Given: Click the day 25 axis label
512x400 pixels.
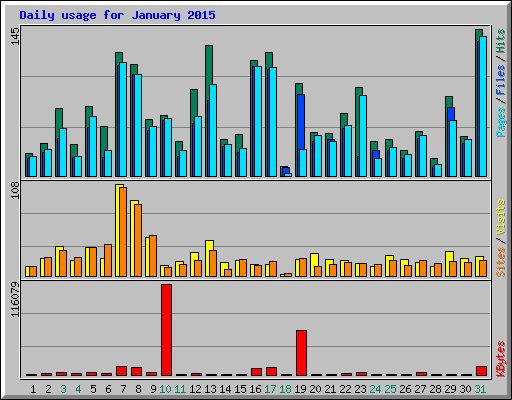Looking at the screenshot, I should pyautogui.click(x=390, y=389).
